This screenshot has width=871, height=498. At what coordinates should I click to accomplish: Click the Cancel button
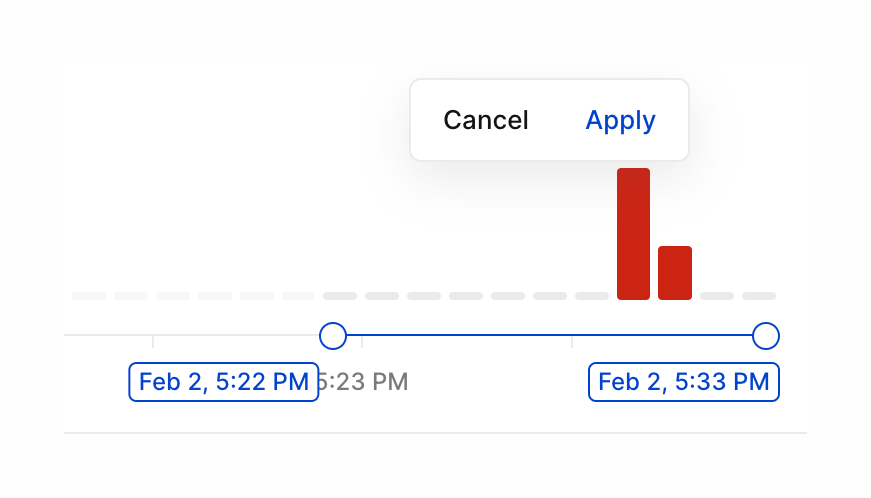[x=486, y=121]
